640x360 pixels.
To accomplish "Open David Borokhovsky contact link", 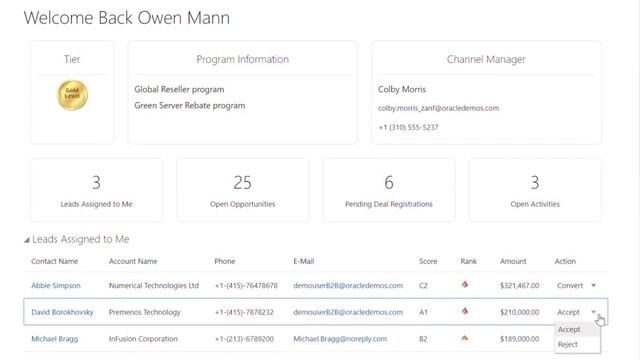I will coord(62,312).
